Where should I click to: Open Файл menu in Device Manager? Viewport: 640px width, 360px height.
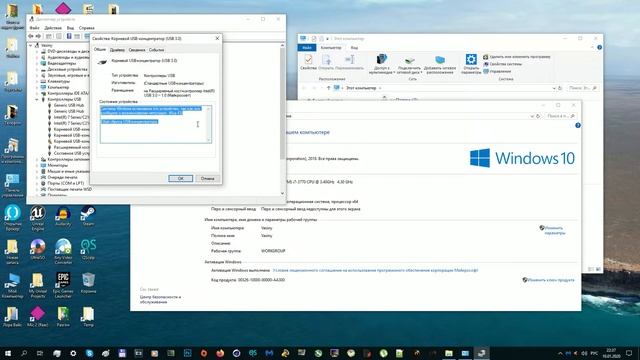[x=35, y=28]
